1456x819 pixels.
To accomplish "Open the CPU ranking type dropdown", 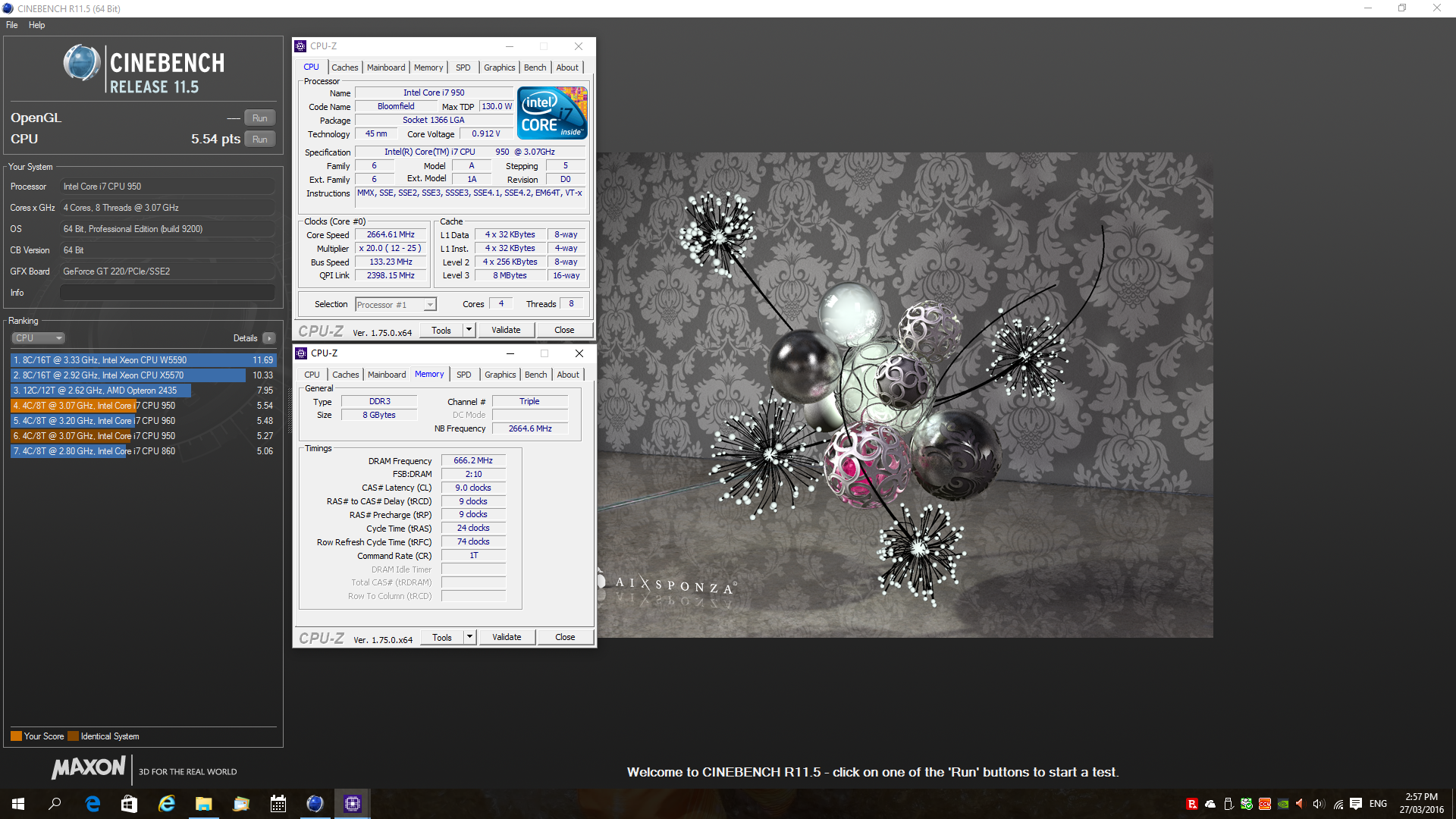I will [x=38, y=338].
